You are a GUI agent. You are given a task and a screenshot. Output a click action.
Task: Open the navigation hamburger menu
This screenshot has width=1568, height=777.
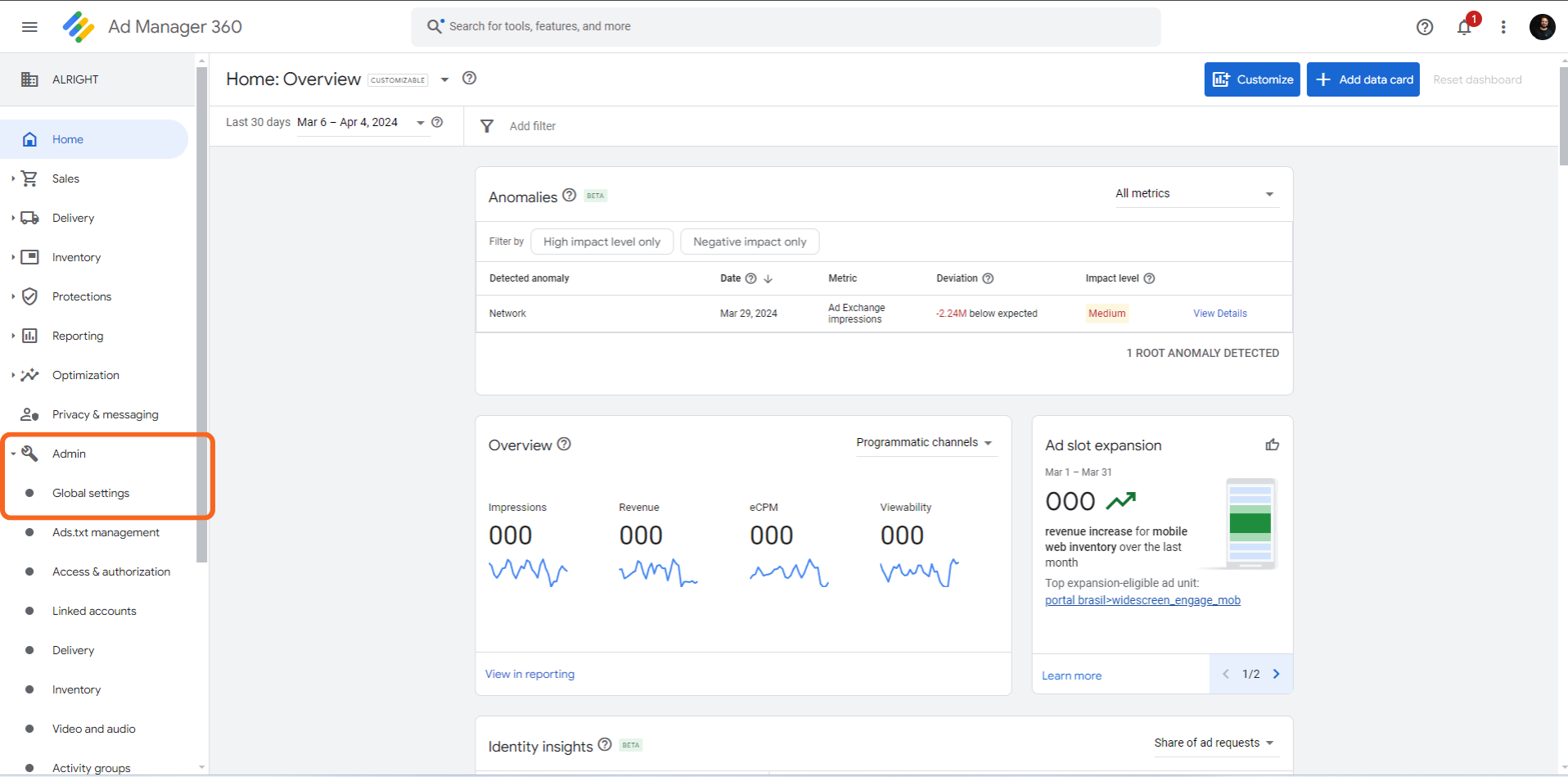coord(29,27)
